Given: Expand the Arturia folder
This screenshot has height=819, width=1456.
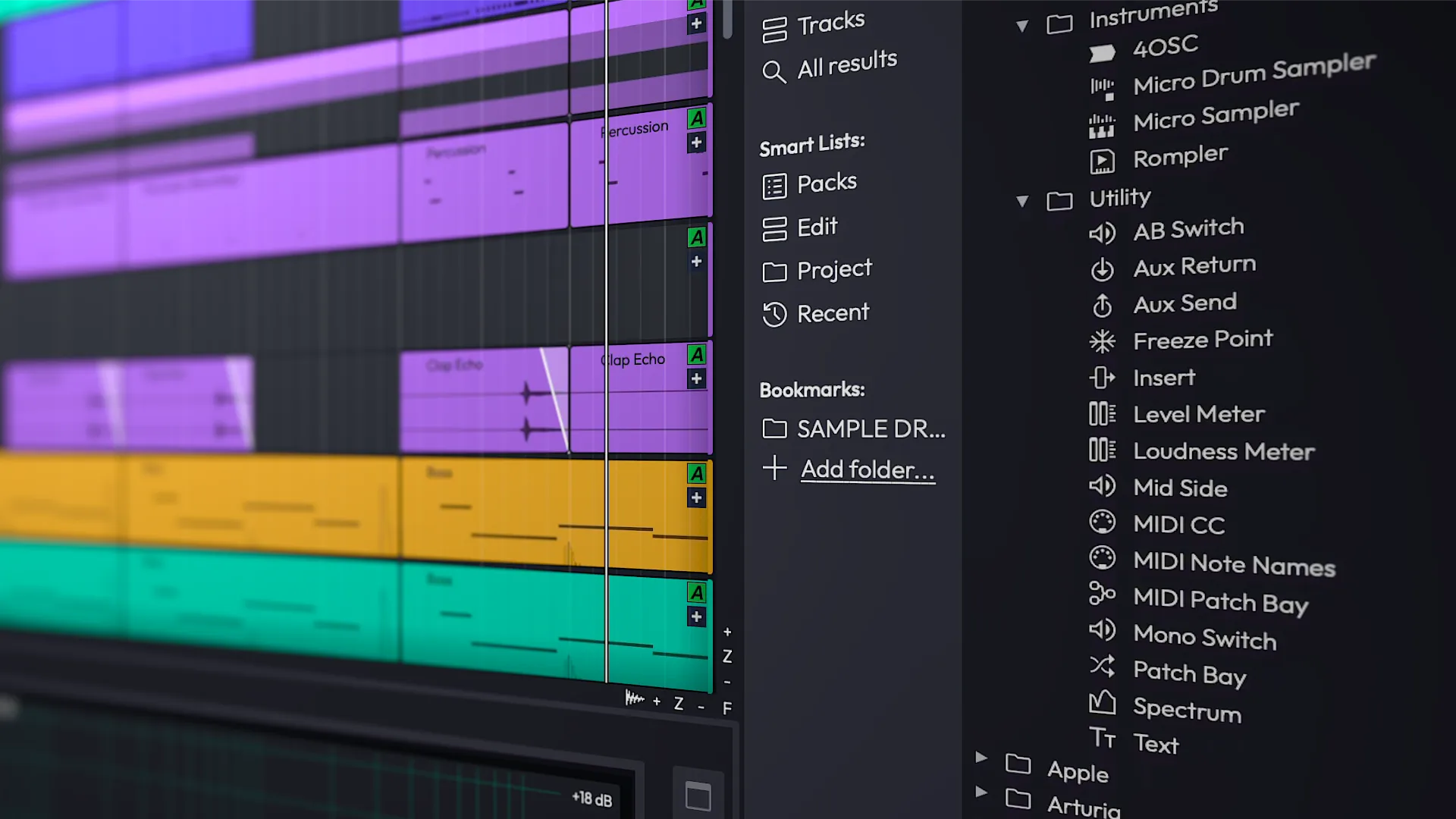Looking at the screenshot, I should tap(981, 792).
